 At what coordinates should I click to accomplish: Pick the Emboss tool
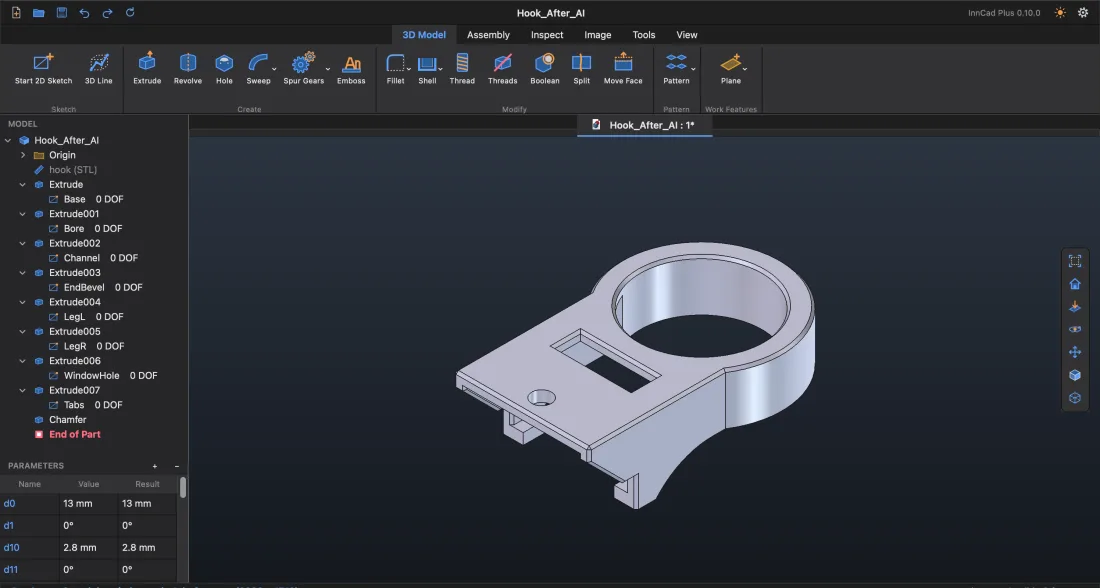pos(351,69)
